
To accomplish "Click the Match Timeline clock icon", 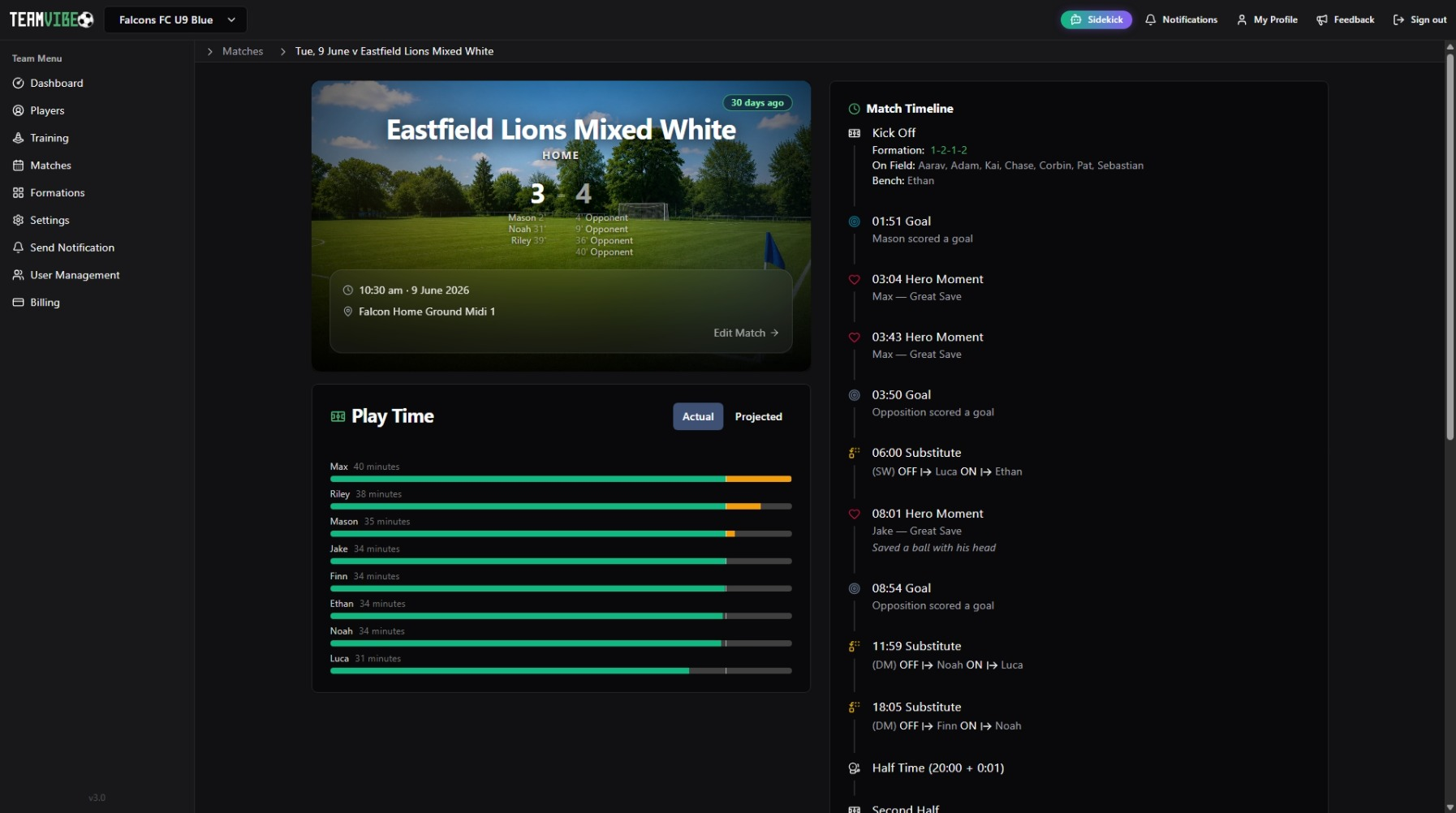I will 854,109.
